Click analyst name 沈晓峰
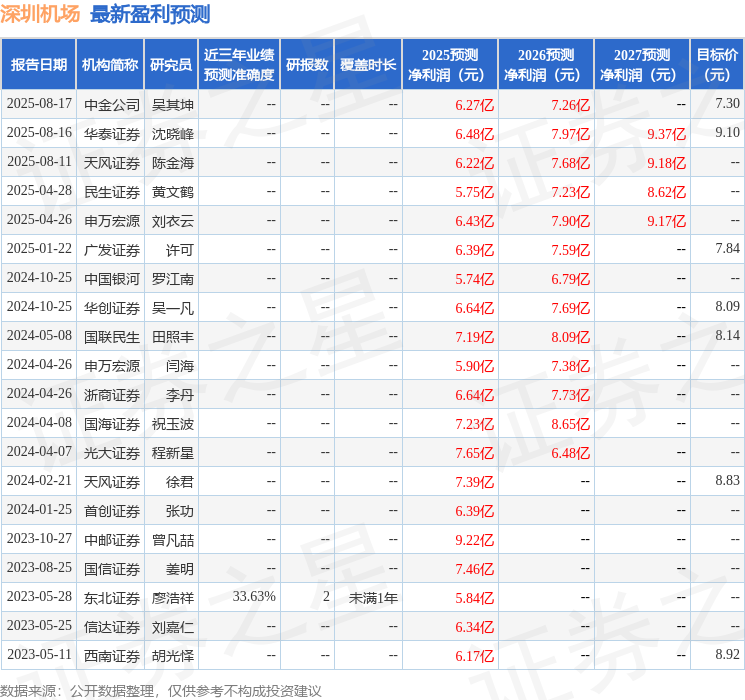 pyautogui.click(x=173, y=133)
